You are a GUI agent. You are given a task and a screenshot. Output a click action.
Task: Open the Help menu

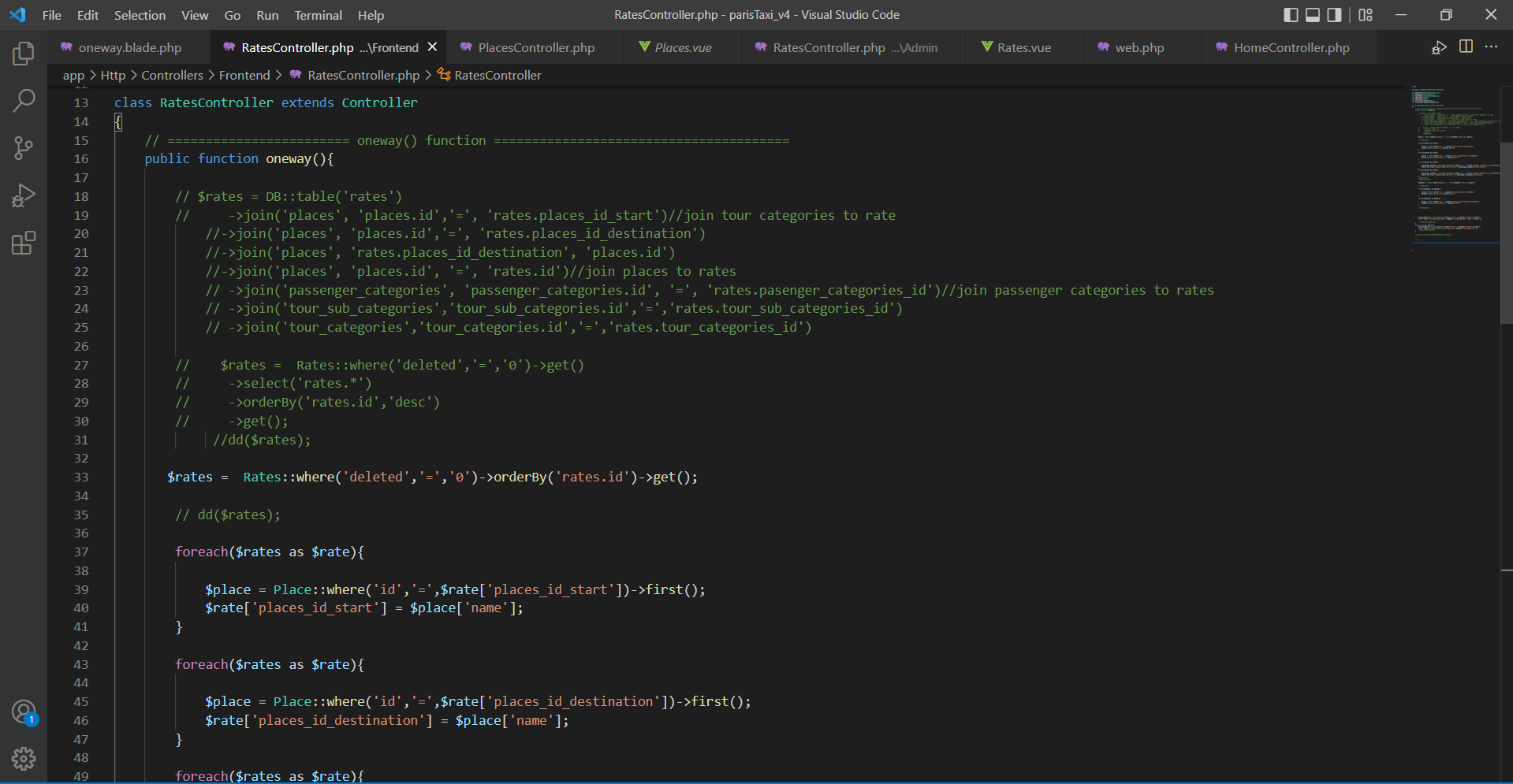coord(371,15)
